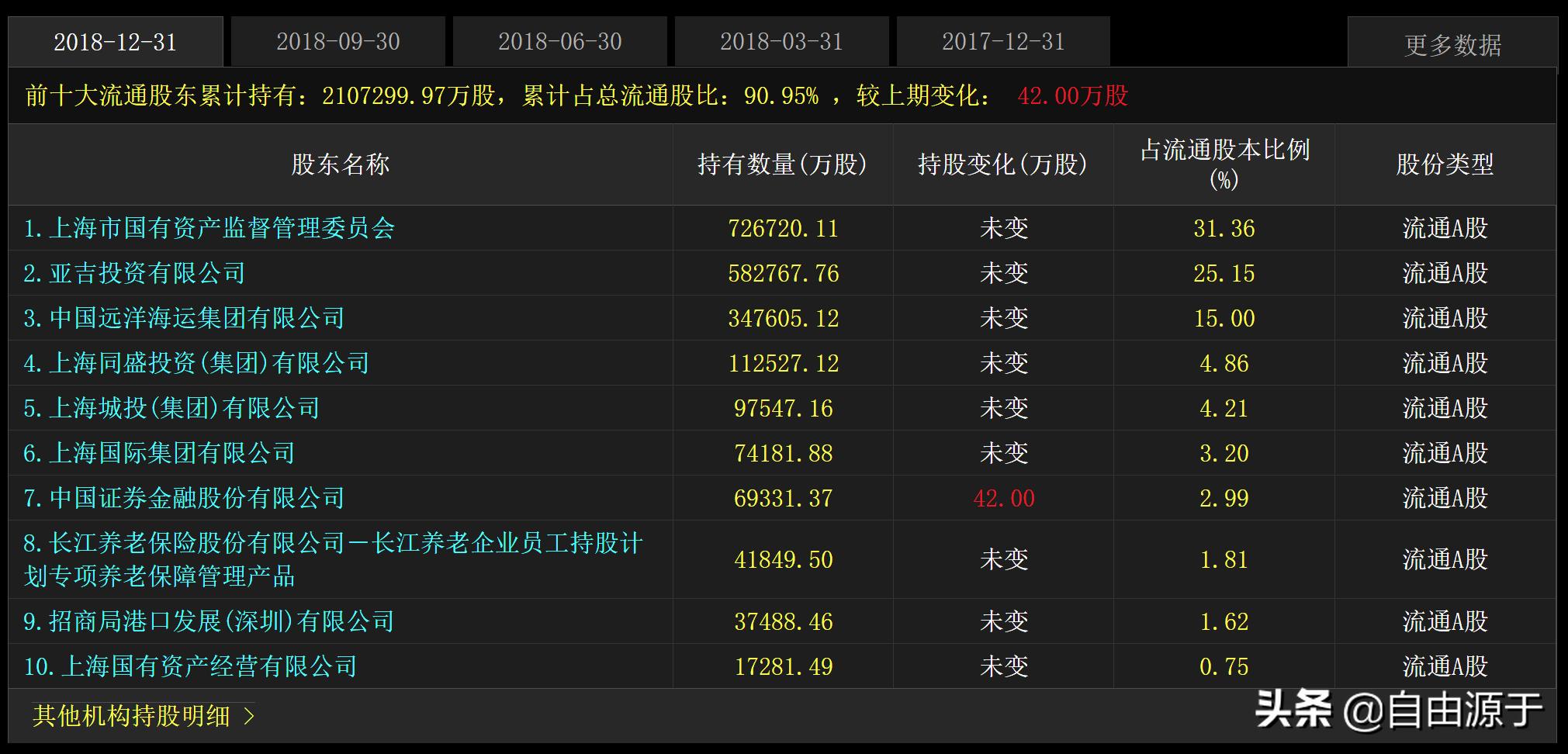Click the 31.36 percentage cell
The height and width of the screenshot is (754, 1568).
(x=1224, y=229)
